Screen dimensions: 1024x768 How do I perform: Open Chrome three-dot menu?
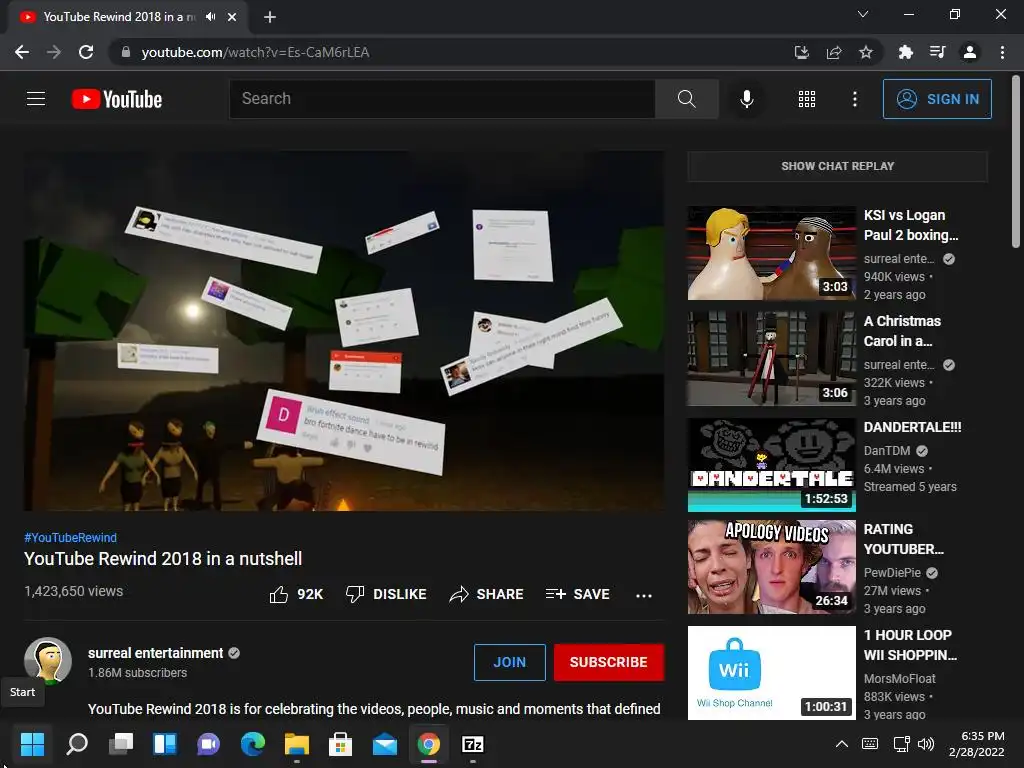[x=1002, y=52]
